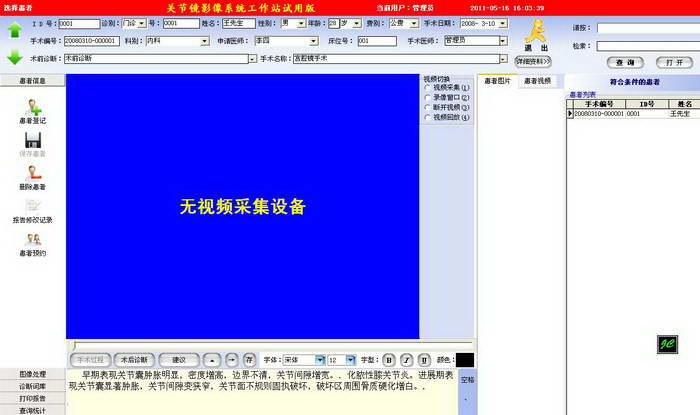Open the 费别 公费 dropdown

coord(414,24)
